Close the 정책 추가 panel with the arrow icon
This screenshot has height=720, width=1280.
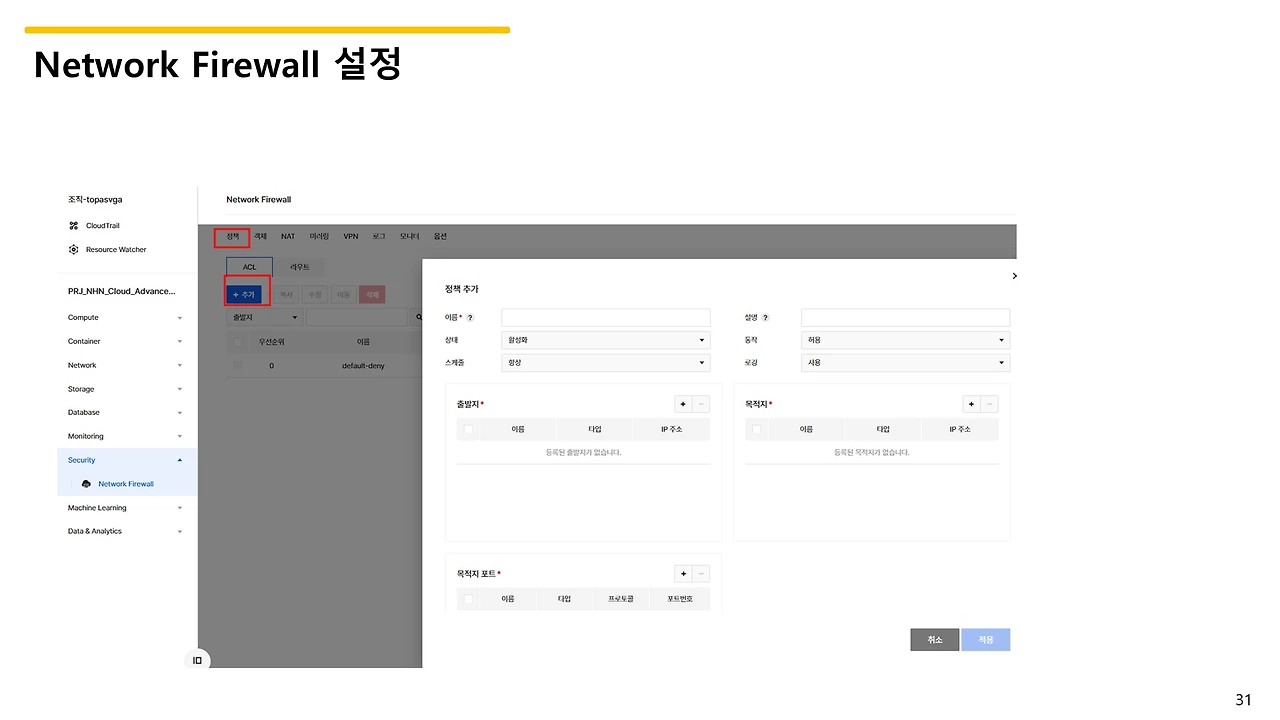click(1014, 276)
